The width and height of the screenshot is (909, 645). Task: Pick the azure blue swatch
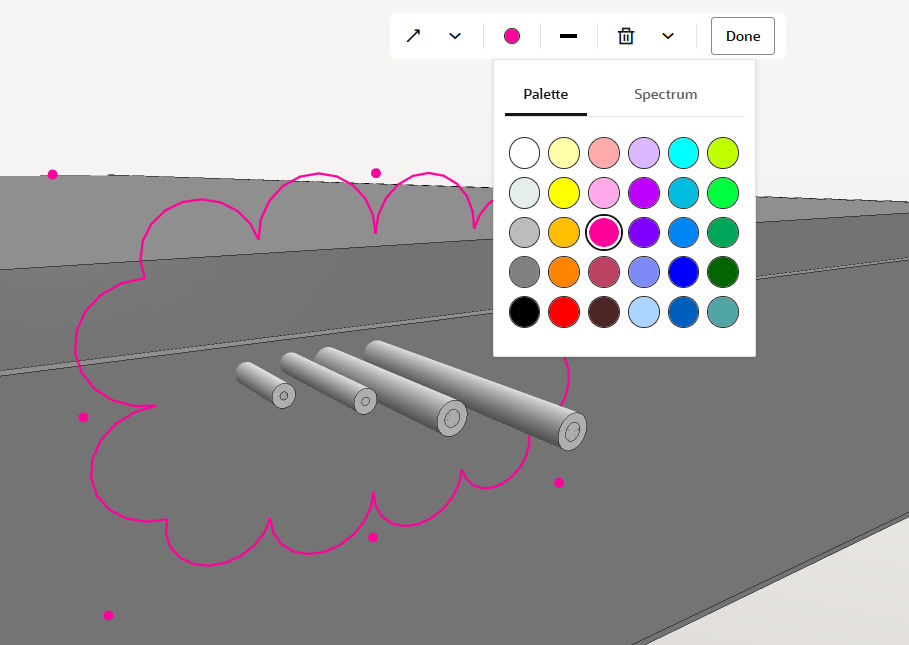tap(683, 233)
